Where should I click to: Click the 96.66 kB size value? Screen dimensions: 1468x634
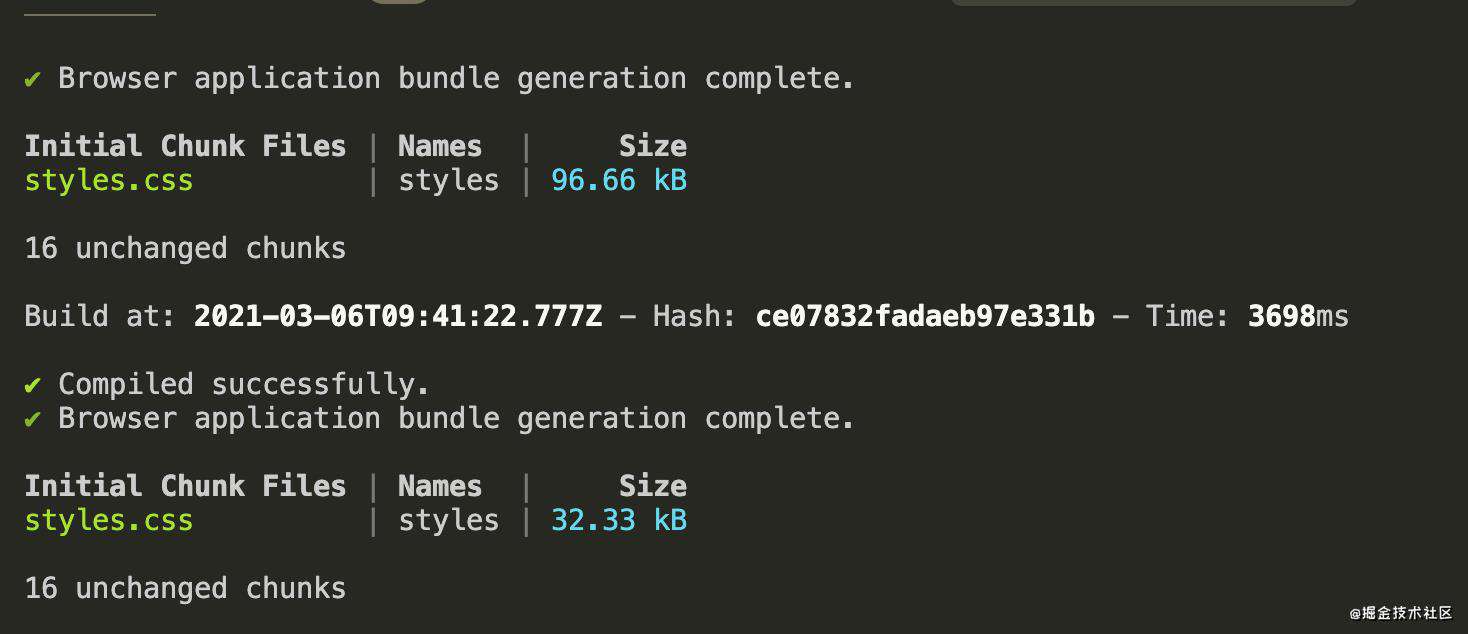(x=619, y=181)
